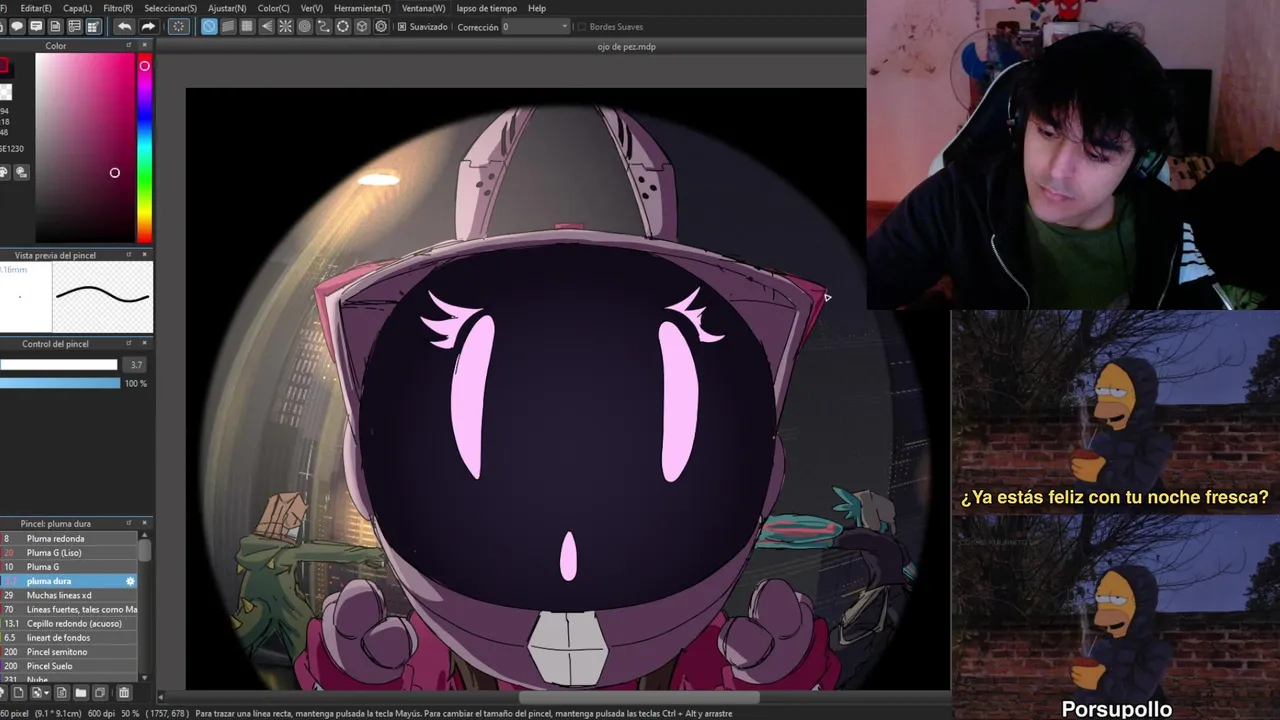Enable radial snap
The image size is (1280, 720).
(285, 27)
